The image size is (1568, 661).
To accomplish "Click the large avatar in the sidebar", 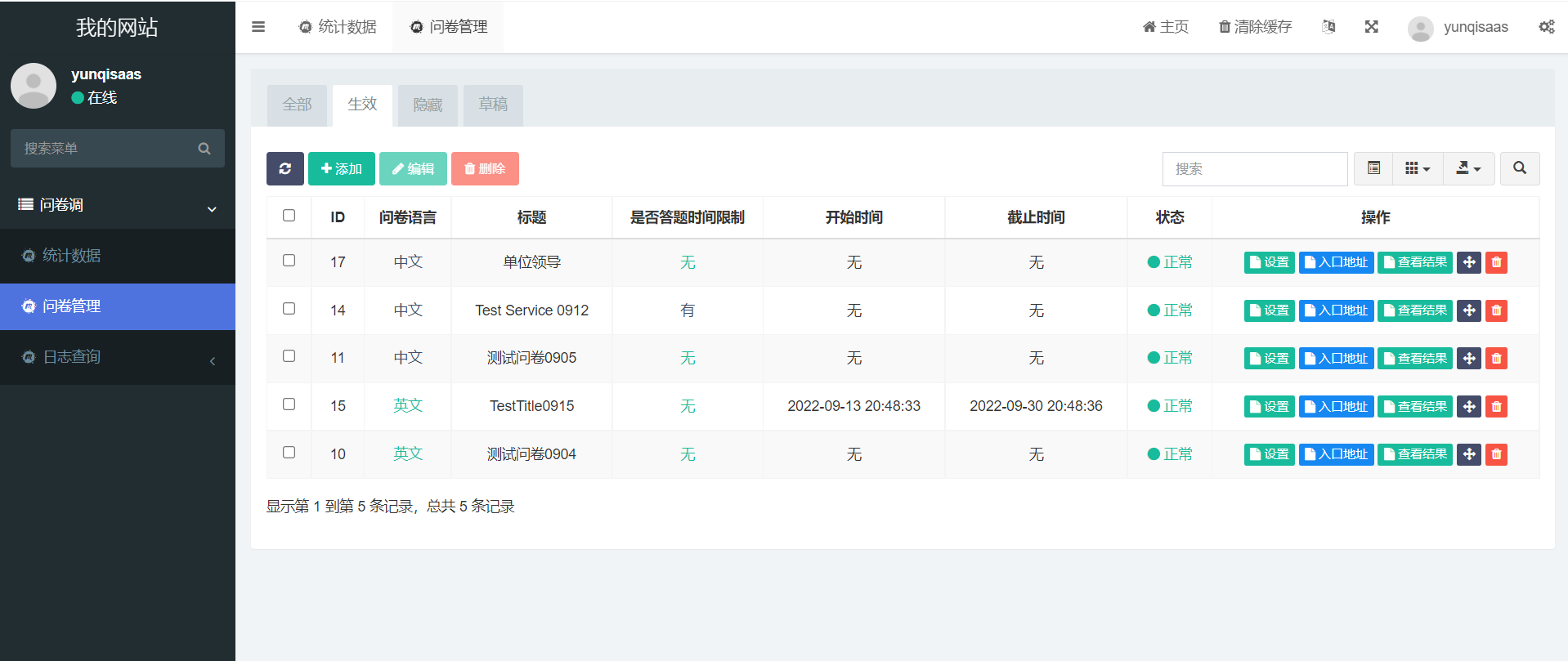I will (x=34, y=86).
